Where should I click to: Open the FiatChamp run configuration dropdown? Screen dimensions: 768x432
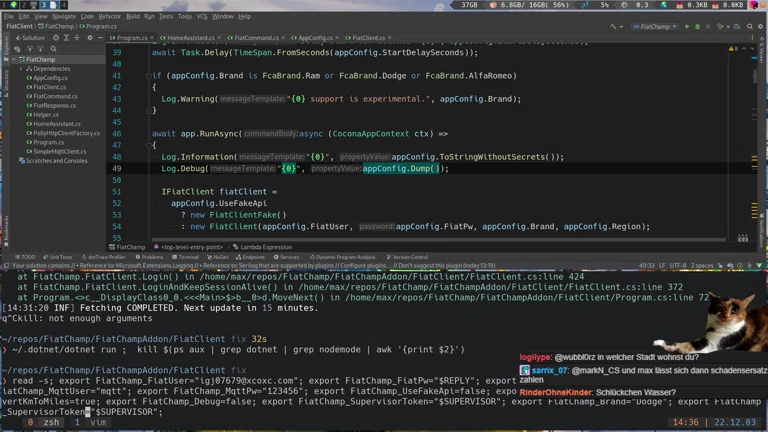tap(655, 26)
